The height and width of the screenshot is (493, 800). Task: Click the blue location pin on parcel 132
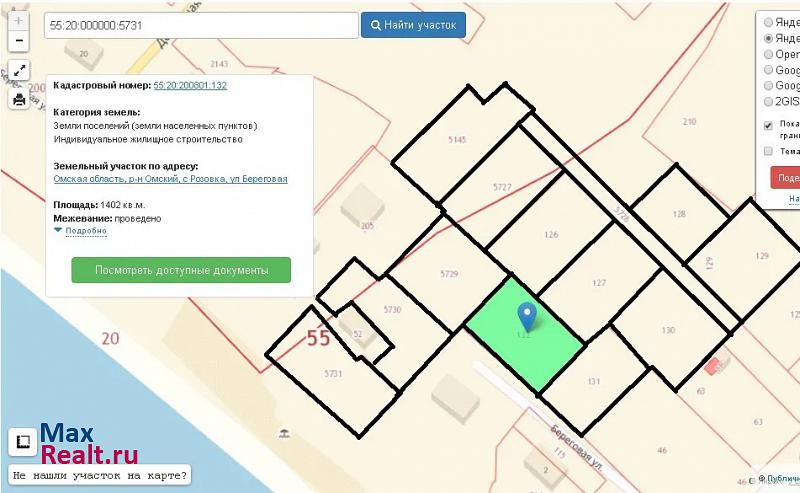pos(526,317)
